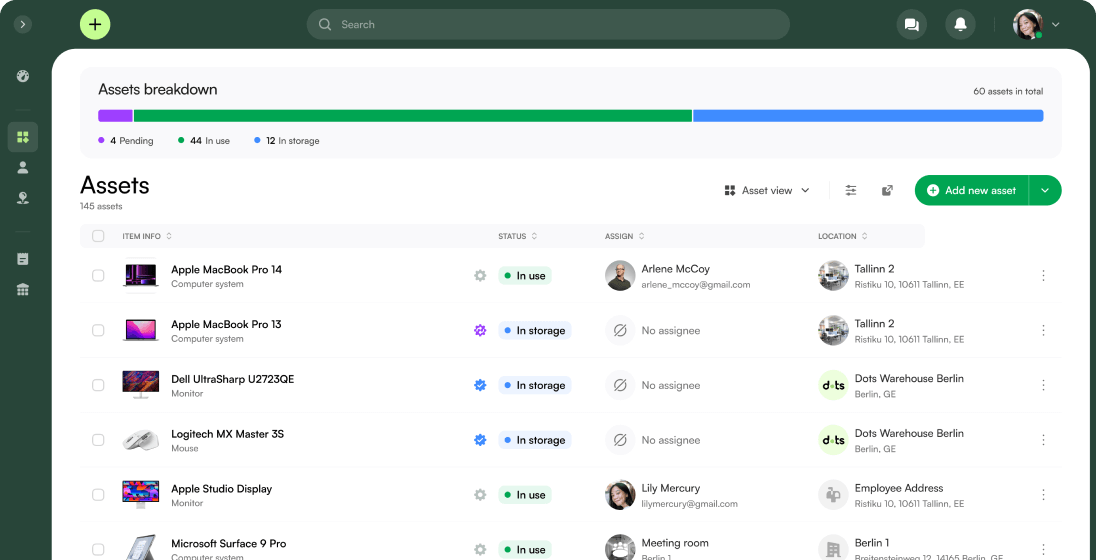Click In storage status of MacBook Pro 13

(x=535, y=330)
